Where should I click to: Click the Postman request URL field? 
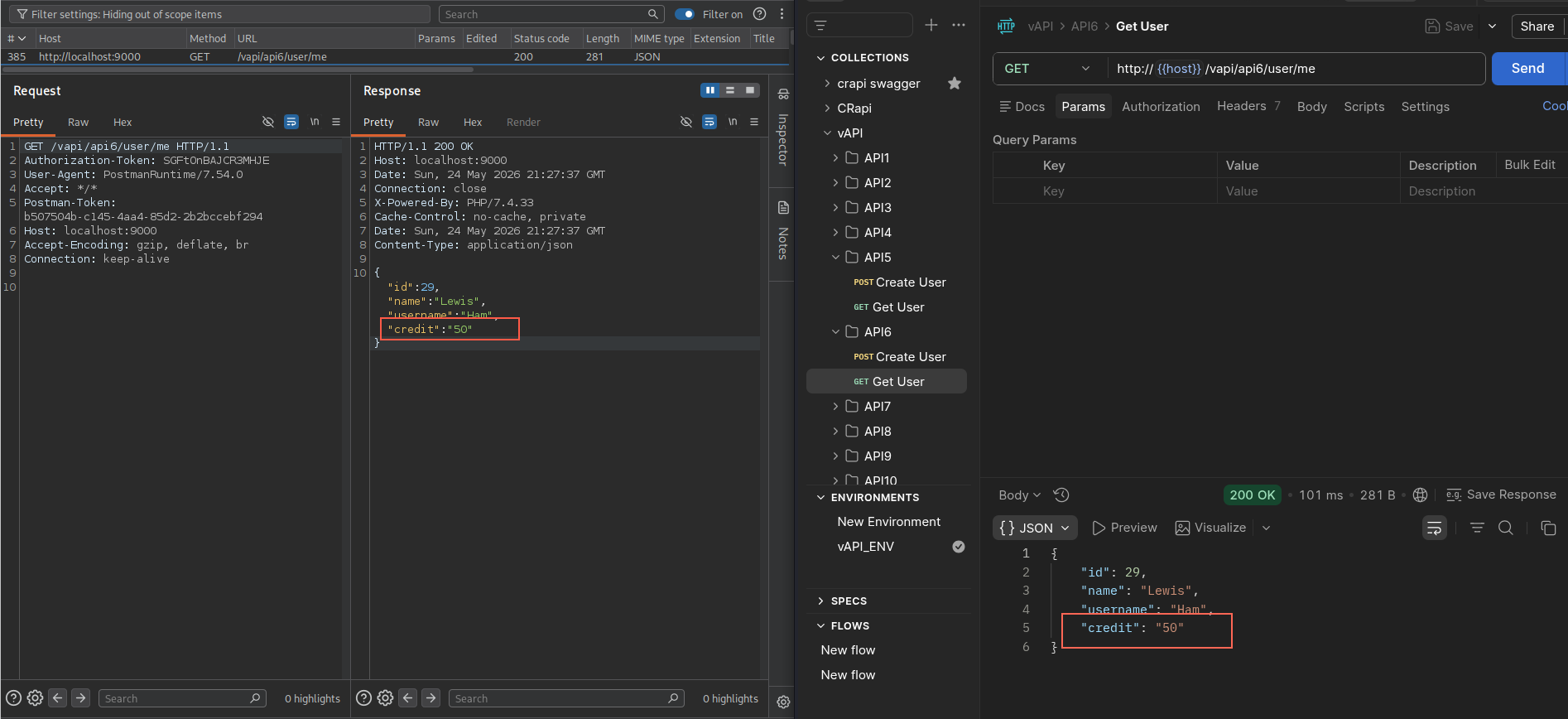1295,69
